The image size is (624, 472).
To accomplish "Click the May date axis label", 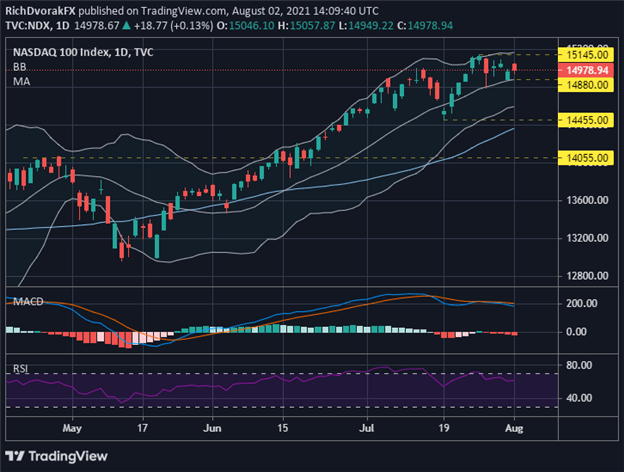I will pos(72,428).
